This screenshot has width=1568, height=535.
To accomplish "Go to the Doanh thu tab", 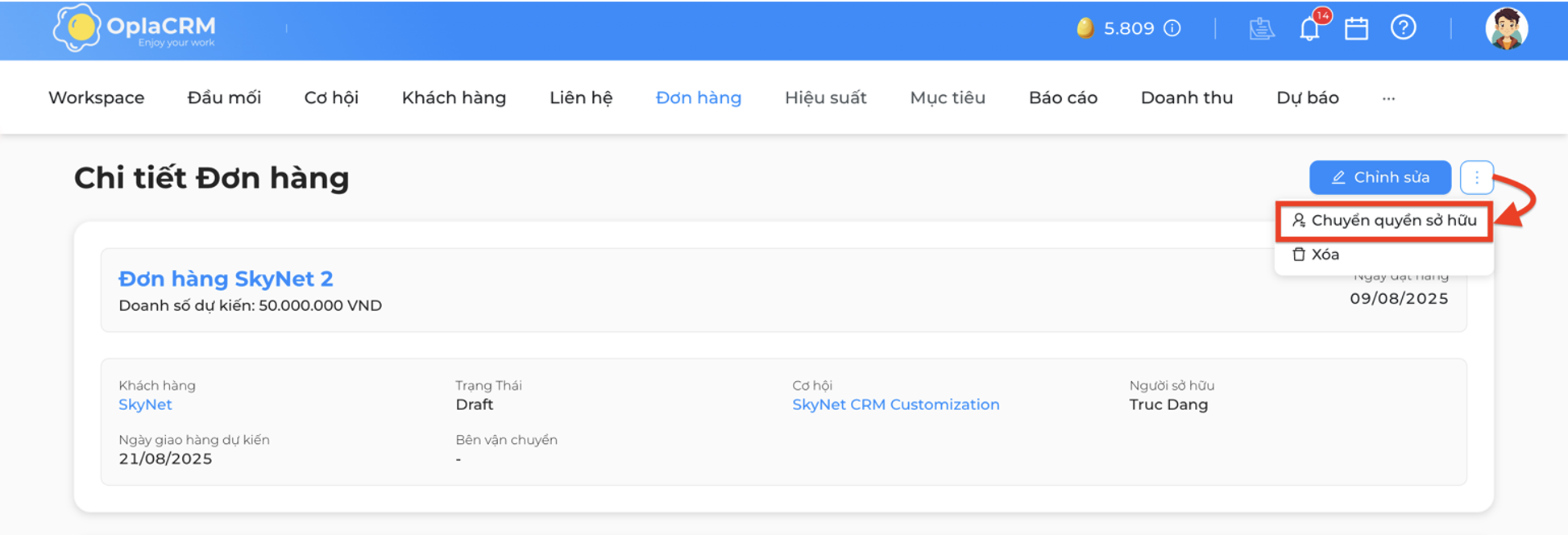I will click(1187, 97).
